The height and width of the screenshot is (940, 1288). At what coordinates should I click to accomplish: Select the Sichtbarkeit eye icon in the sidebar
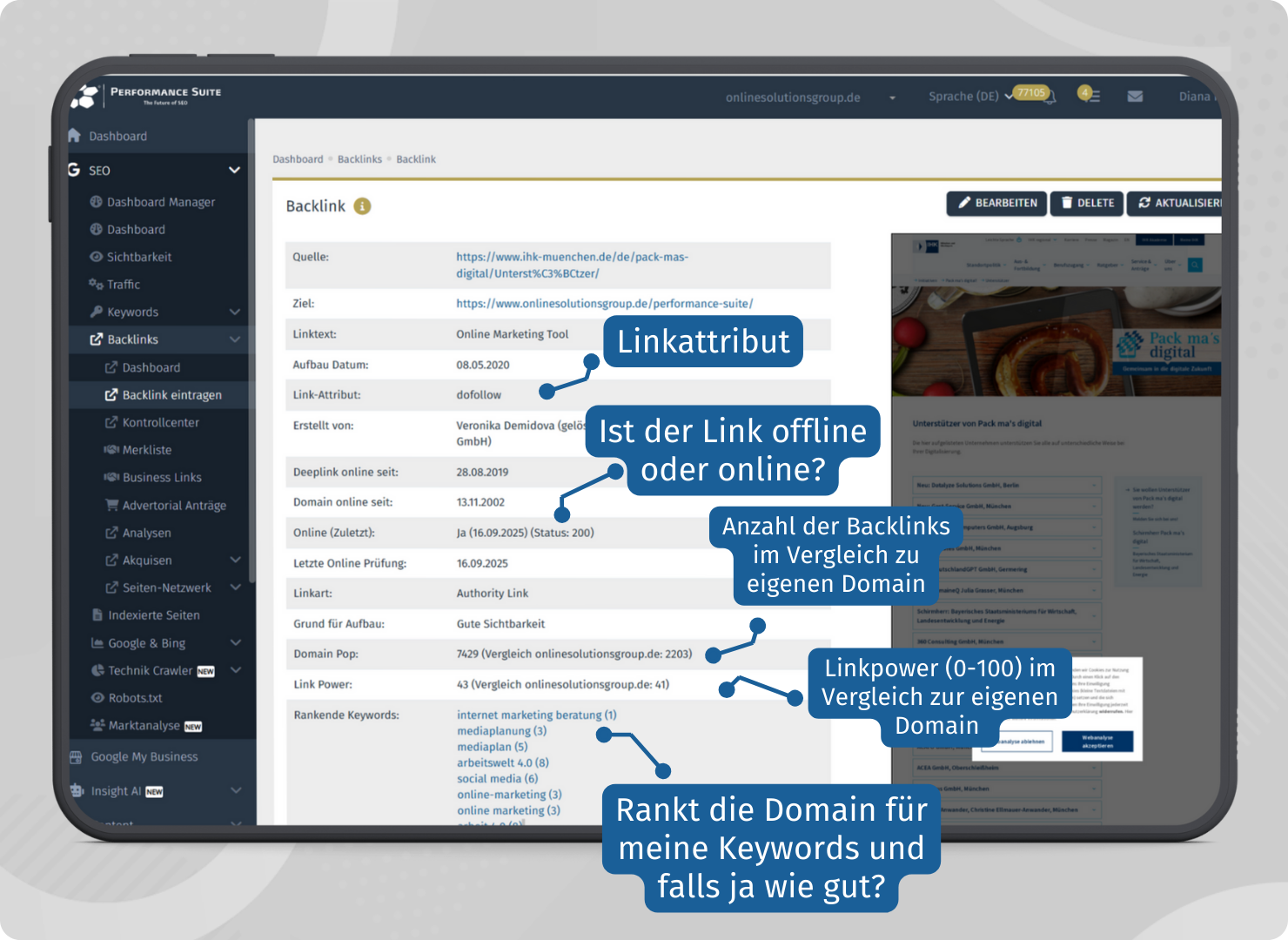coord(98,257)
